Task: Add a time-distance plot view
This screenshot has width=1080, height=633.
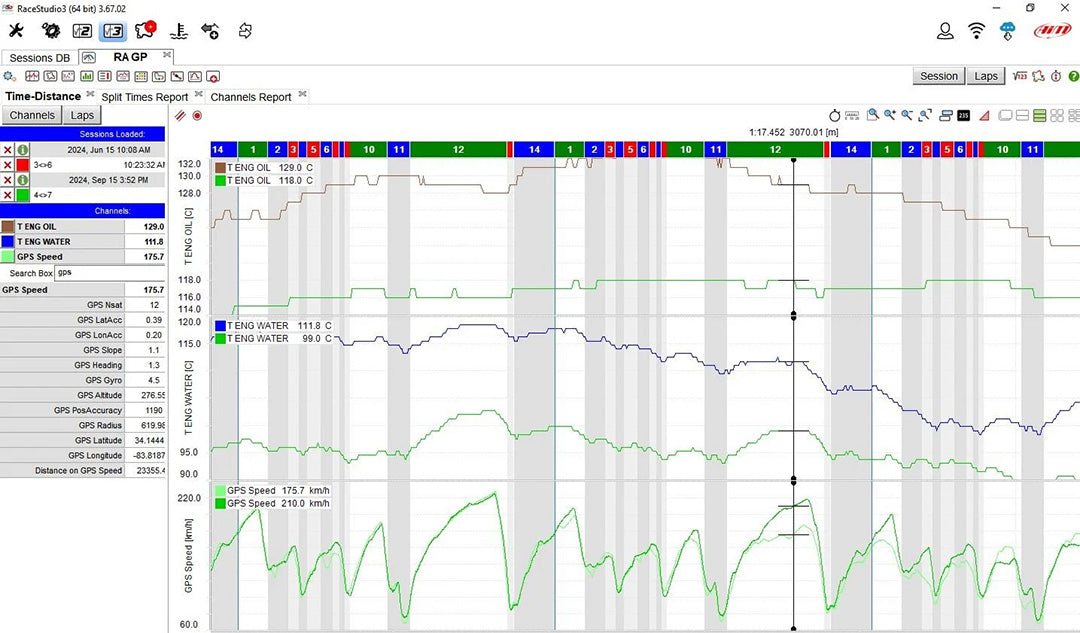Action: (32, 76)
